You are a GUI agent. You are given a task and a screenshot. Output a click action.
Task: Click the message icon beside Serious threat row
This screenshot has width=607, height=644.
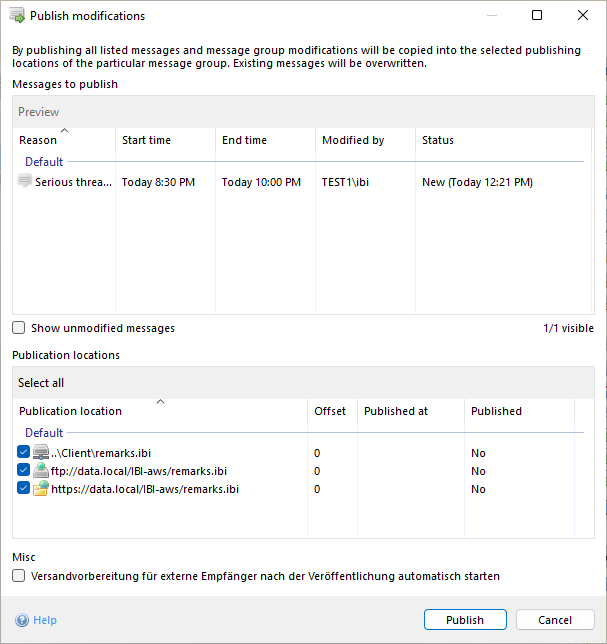click(25, 181)
